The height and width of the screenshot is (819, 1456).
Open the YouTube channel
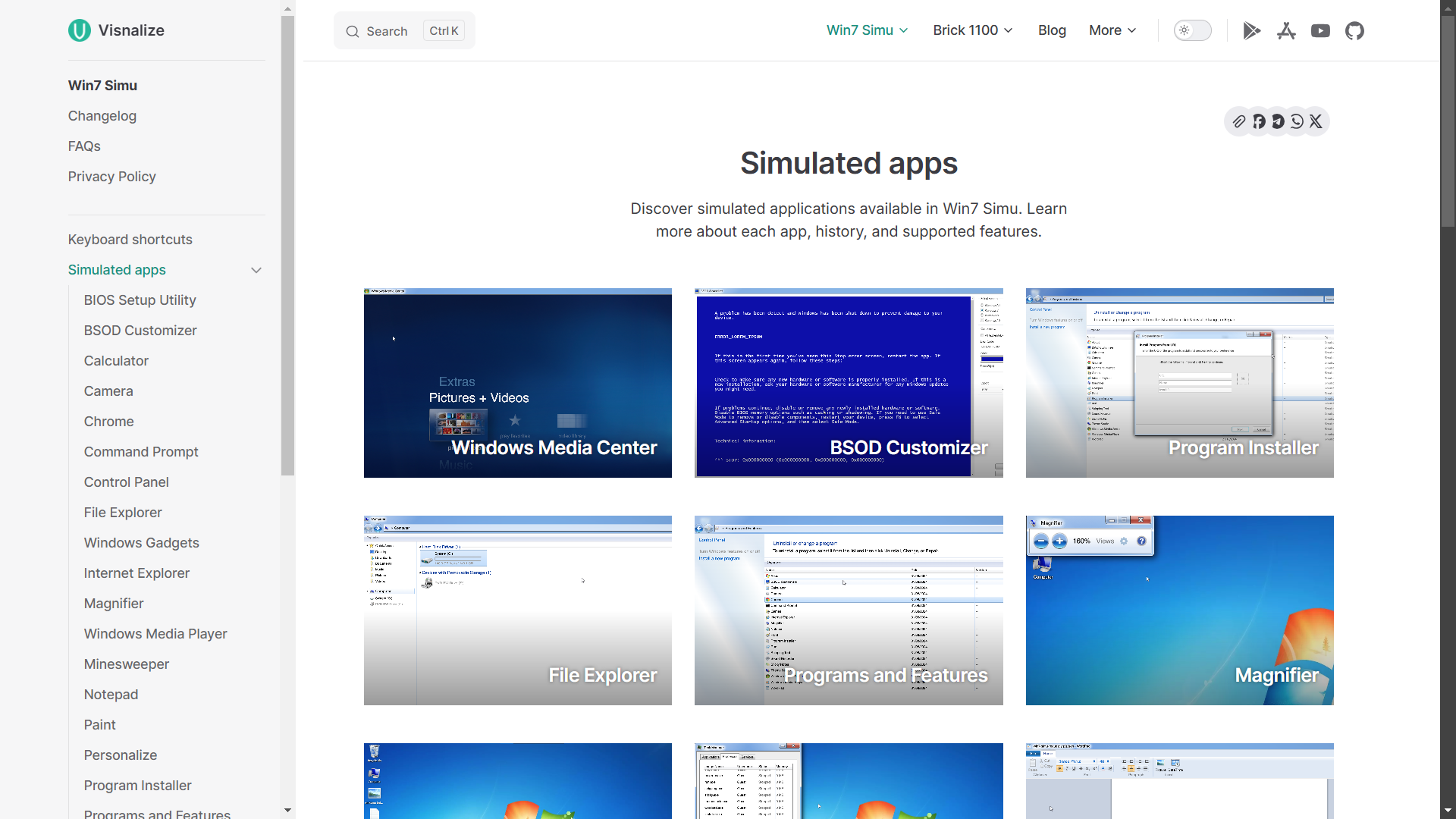point(1320,30)
